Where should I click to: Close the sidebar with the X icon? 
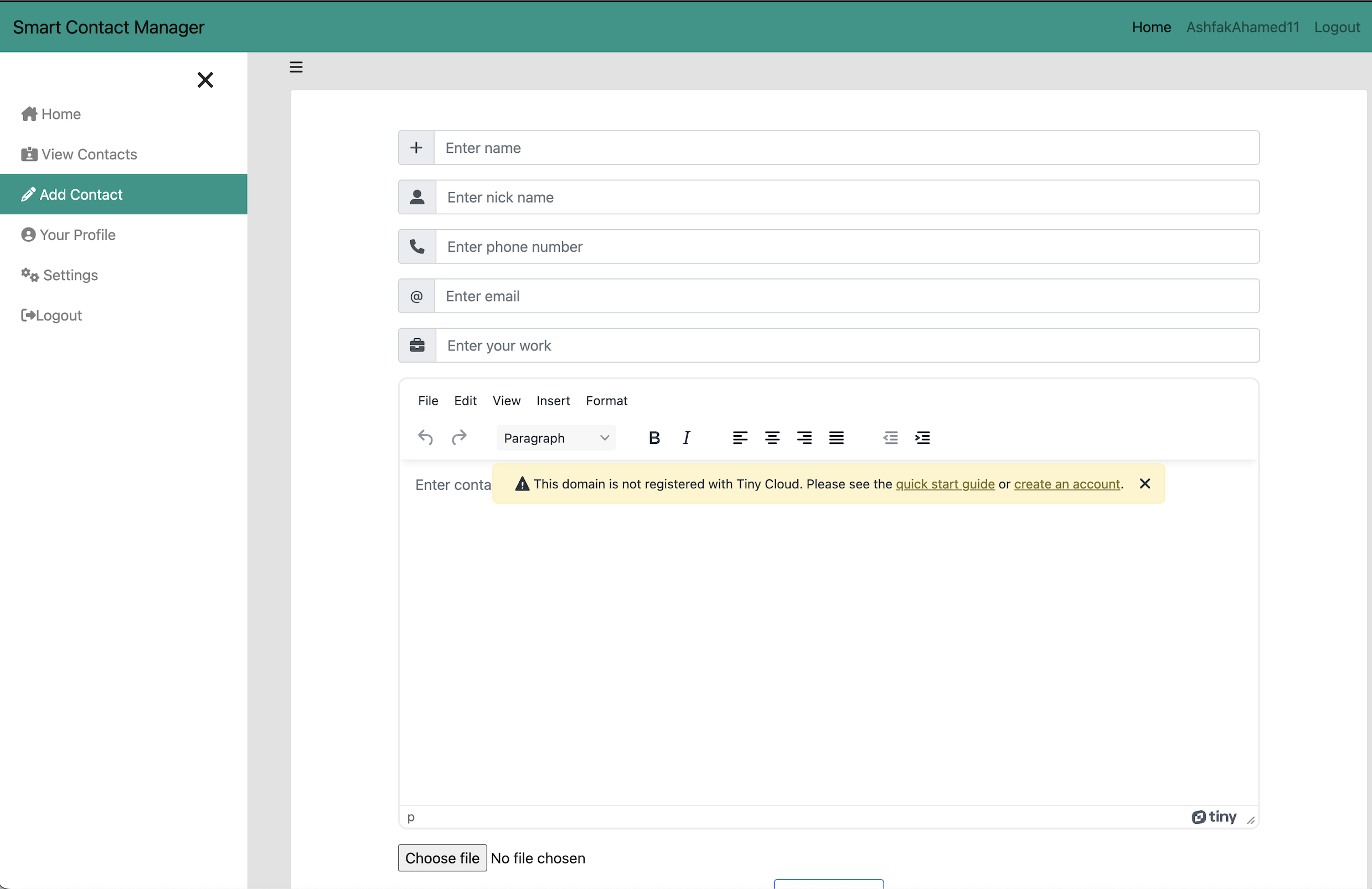[x=205, y=80]
